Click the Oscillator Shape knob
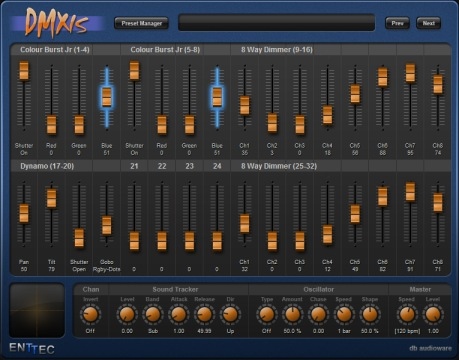Screen dimensions: 459x360 [370, 315]
